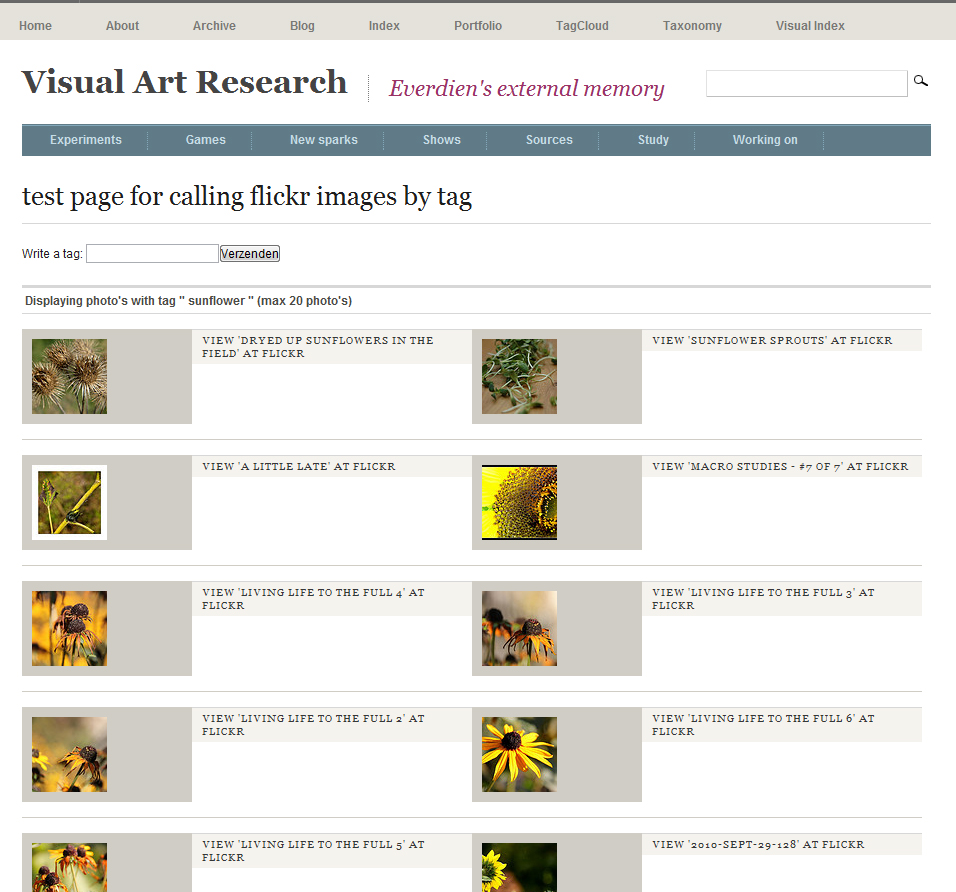Open the dried sunflowers thumbnail
This screenshot has height=892, width=956.
click(x=70, y=377)
